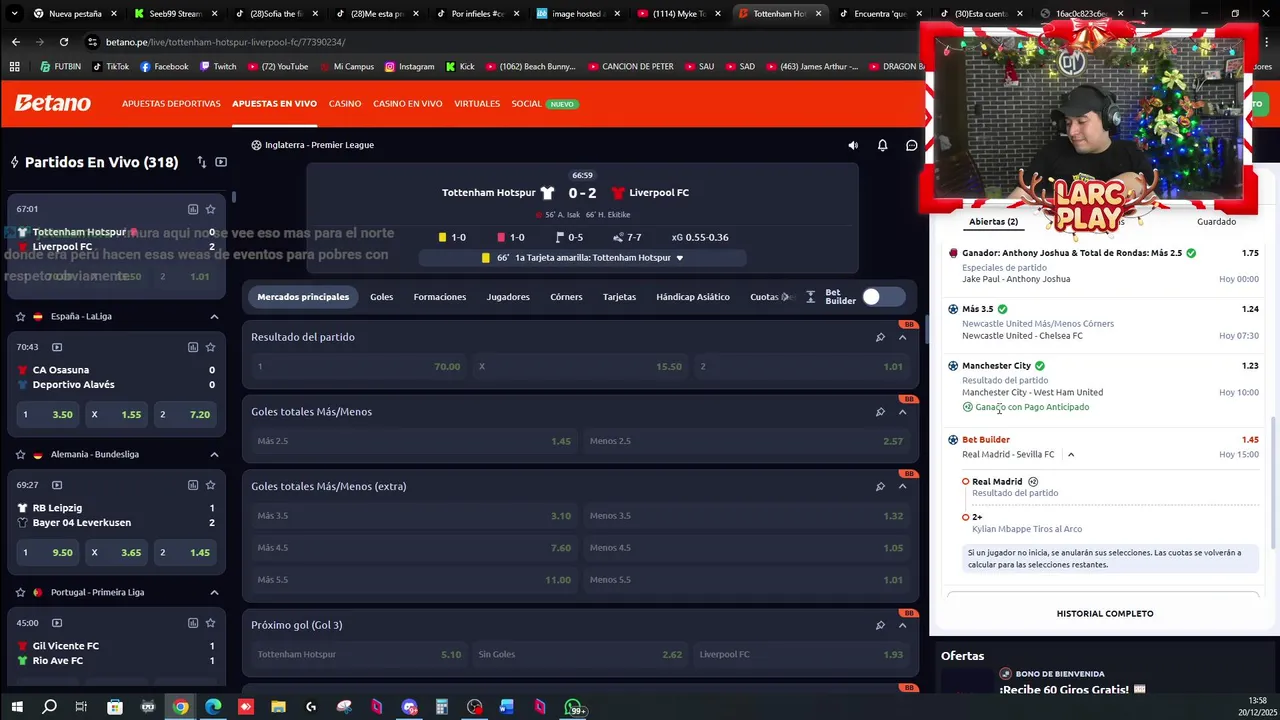The width and height of the screenshot is (1280, 720).
Task: Collapse the Portugal - Primeira Liga section
Action: click(214, 592)
